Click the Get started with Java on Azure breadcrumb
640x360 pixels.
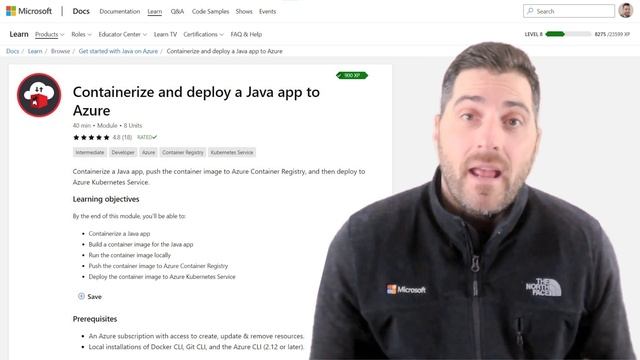tap(118, 51)
